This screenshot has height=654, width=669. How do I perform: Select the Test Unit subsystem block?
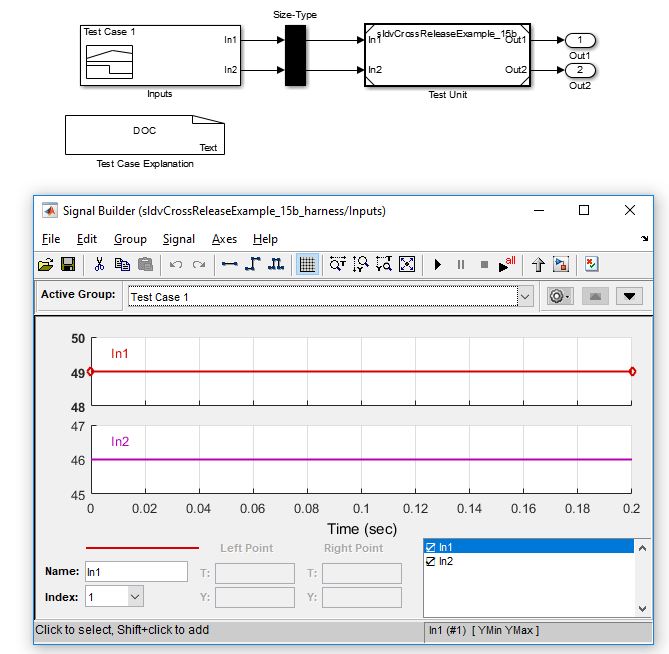(x=448, y=55)
